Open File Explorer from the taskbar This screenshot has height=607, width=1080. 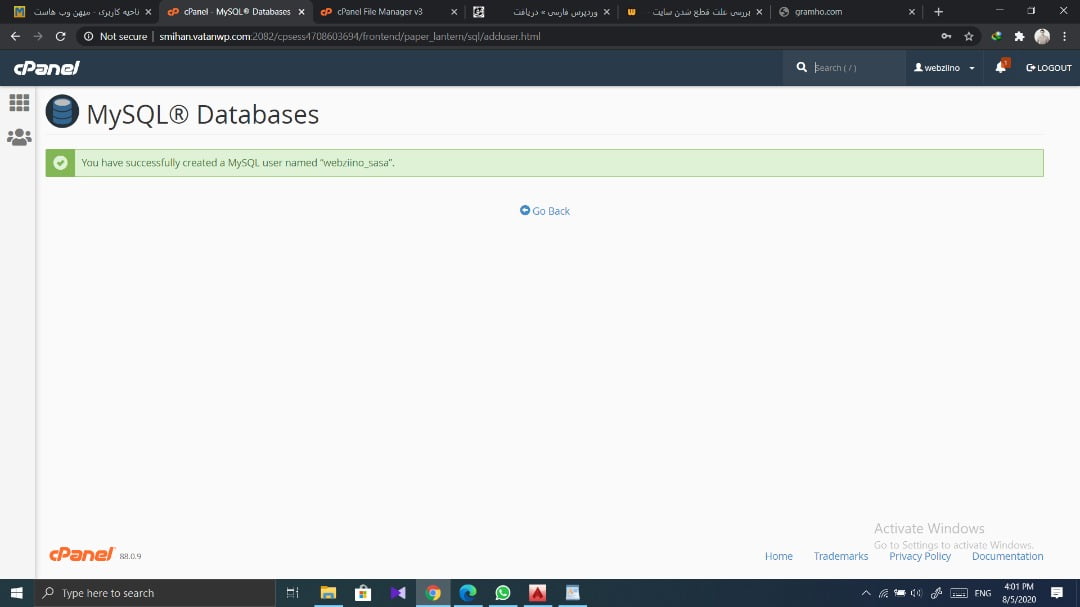328,593
